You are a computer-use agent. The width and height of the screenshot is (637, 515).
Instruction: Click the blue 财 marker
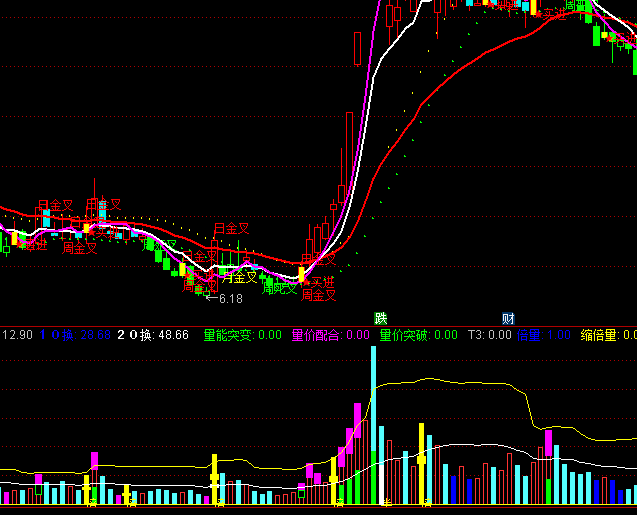click(508, 318)
